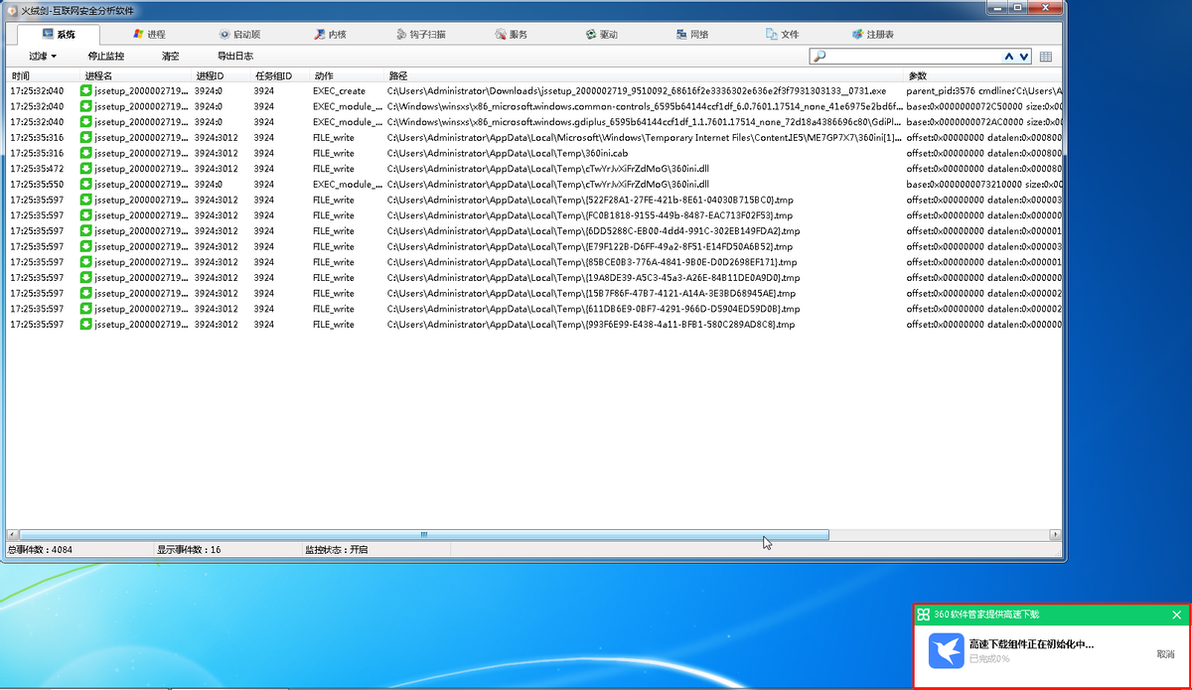
Task: Open the 服务 (Services) tab icon
Action: [500, 34]
